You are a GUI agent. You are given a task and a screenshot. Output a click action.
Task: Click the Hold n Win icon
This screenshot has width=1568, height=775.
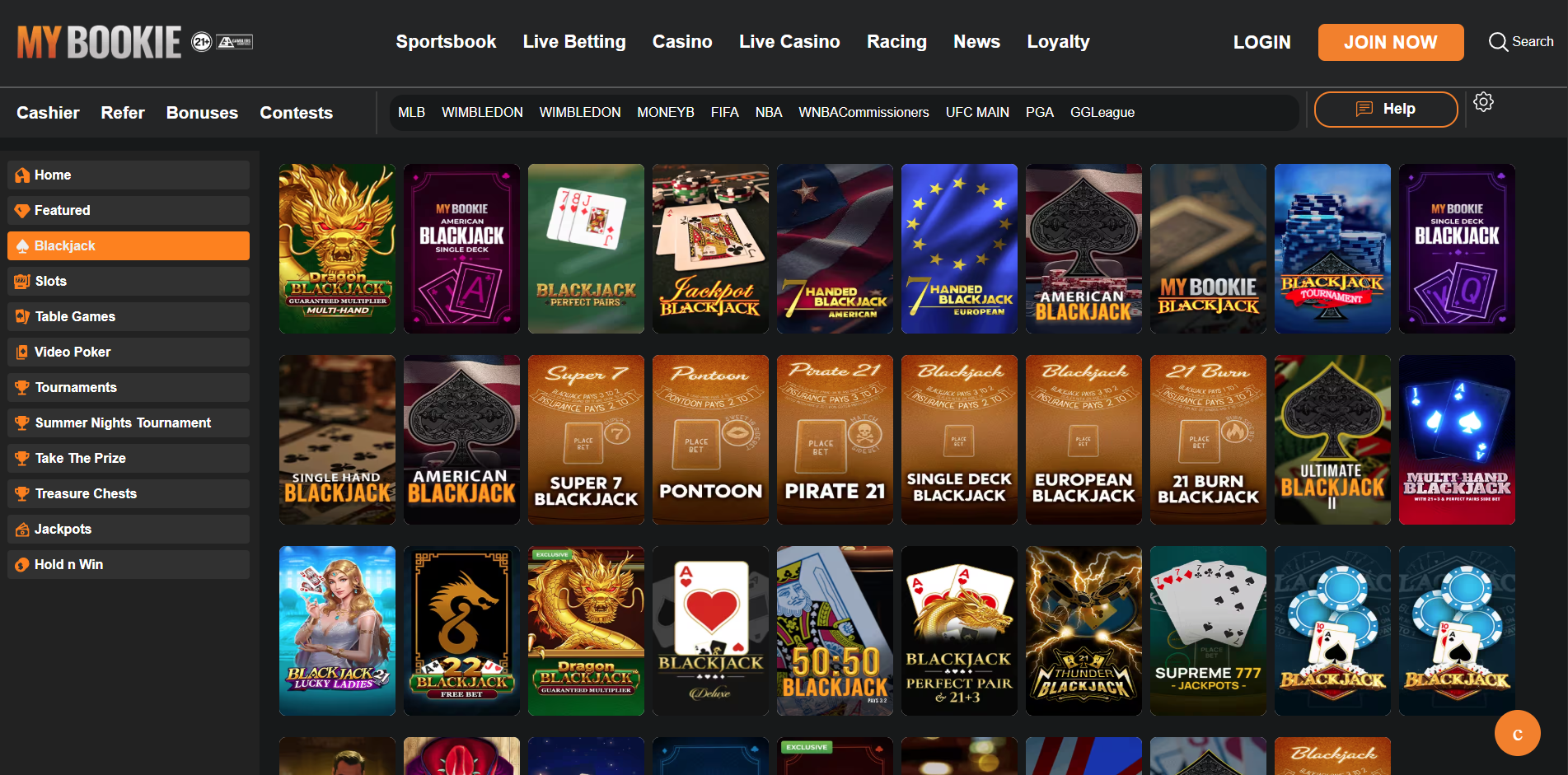(x=22, y=565)
